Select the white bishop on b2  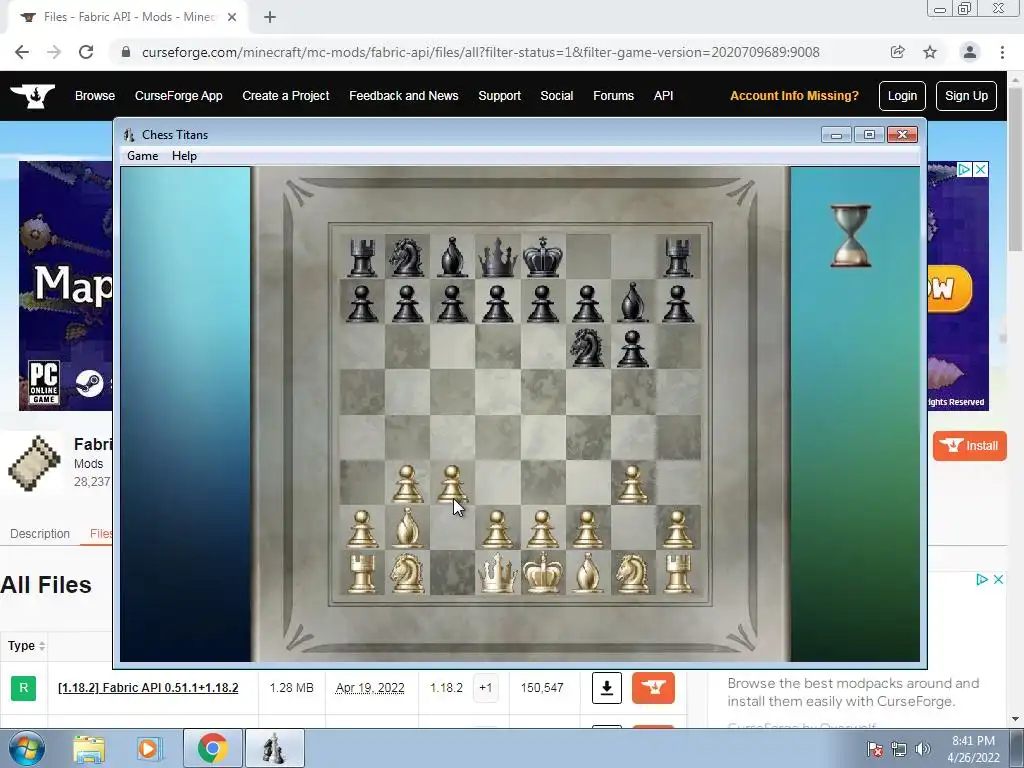[x=407, y=528]
